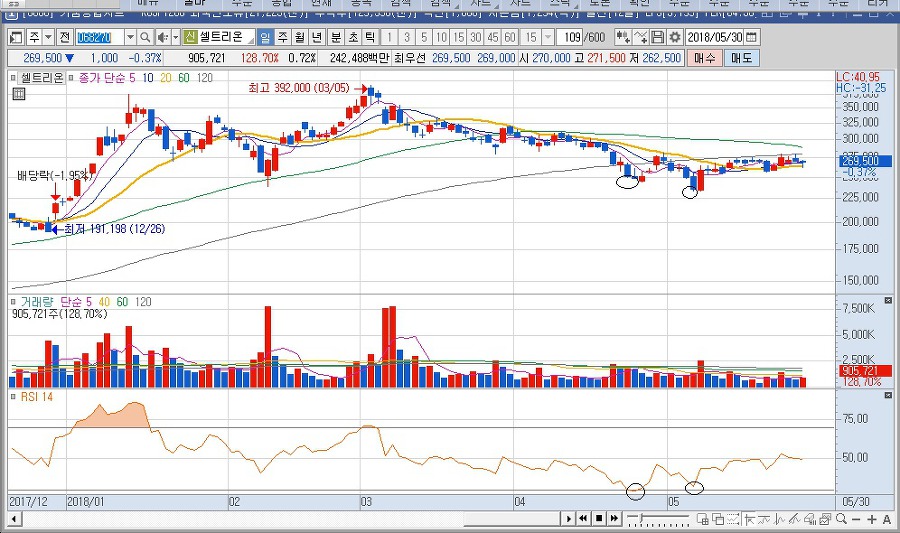The height and width of the screenshot is (533, 900).
Task: Click the zoom magnifier icon in bottom toolbar
Action: point(845,518)
